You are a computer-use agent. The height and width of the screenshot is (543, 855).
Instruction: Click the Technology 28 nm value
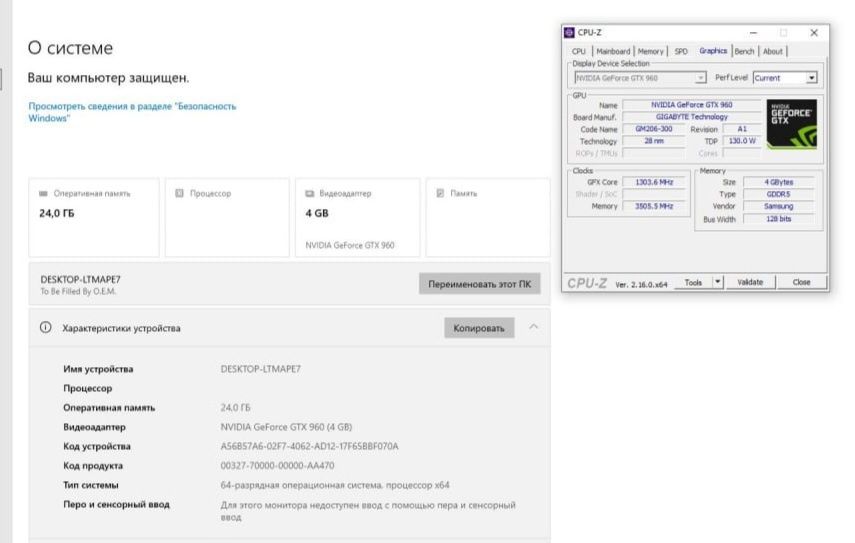point(654,141)
